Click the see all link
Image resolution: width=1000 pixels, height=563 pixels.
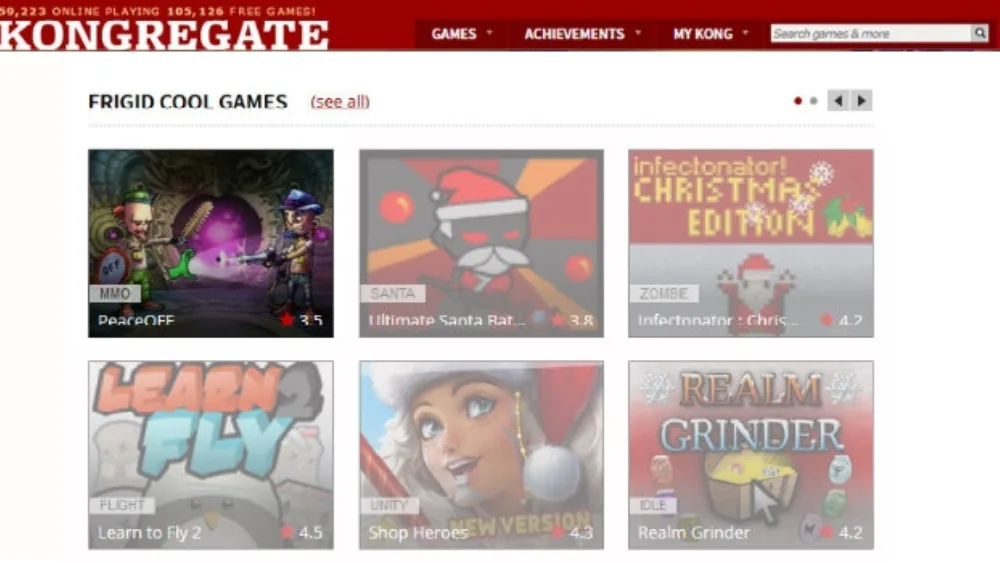click(x=340, y=101)
